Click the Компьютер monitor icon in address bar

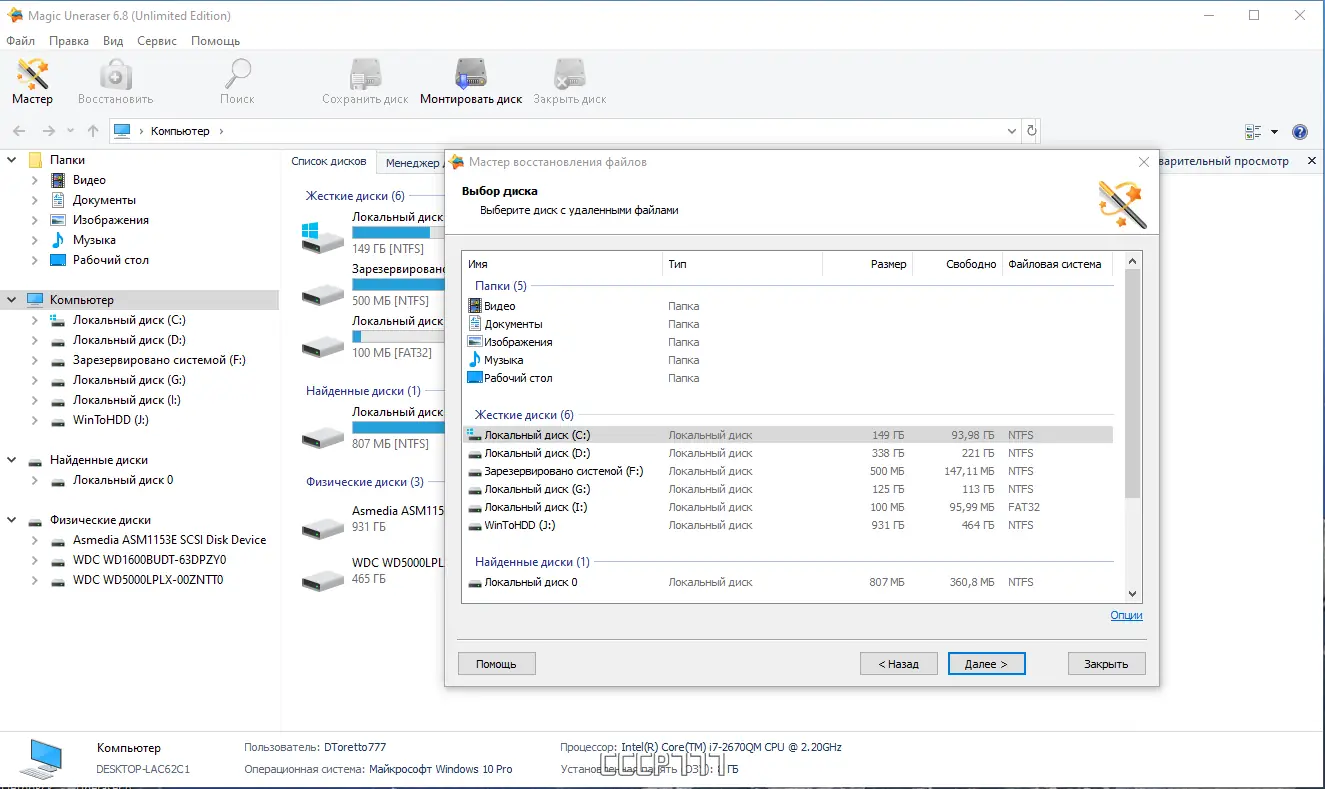pos(122,131)
